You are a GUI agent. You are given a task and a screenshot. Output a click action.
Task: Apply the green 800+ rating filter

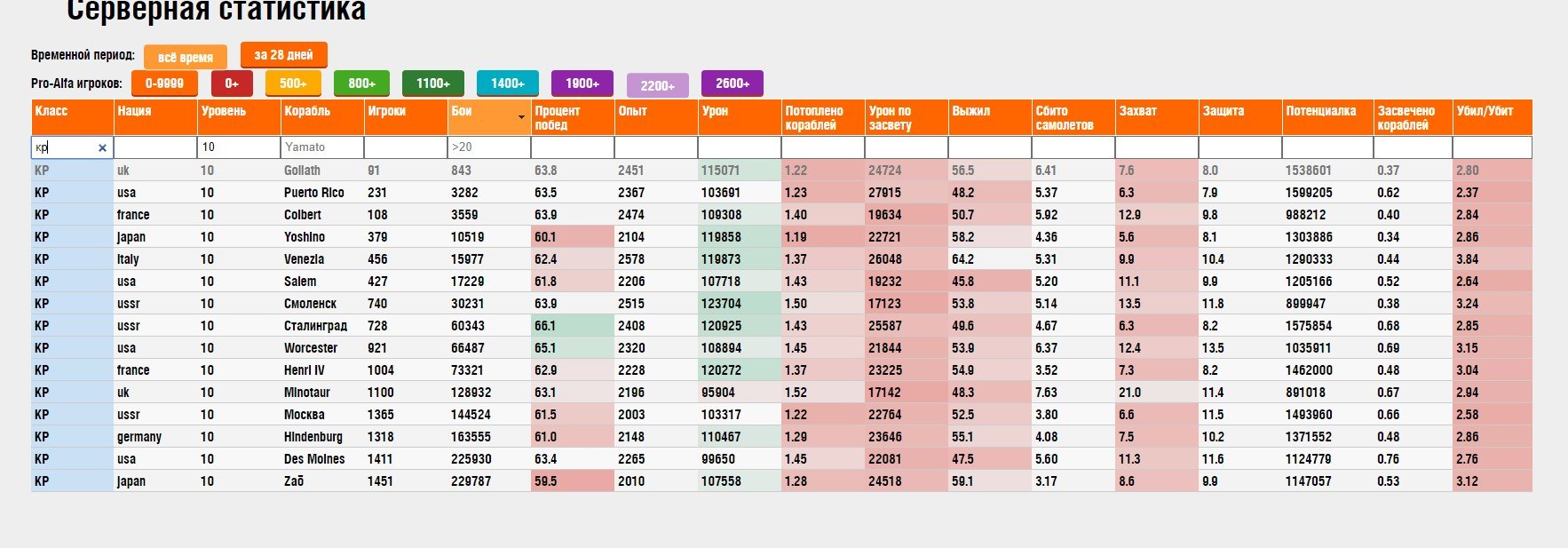tap(361, 83)
